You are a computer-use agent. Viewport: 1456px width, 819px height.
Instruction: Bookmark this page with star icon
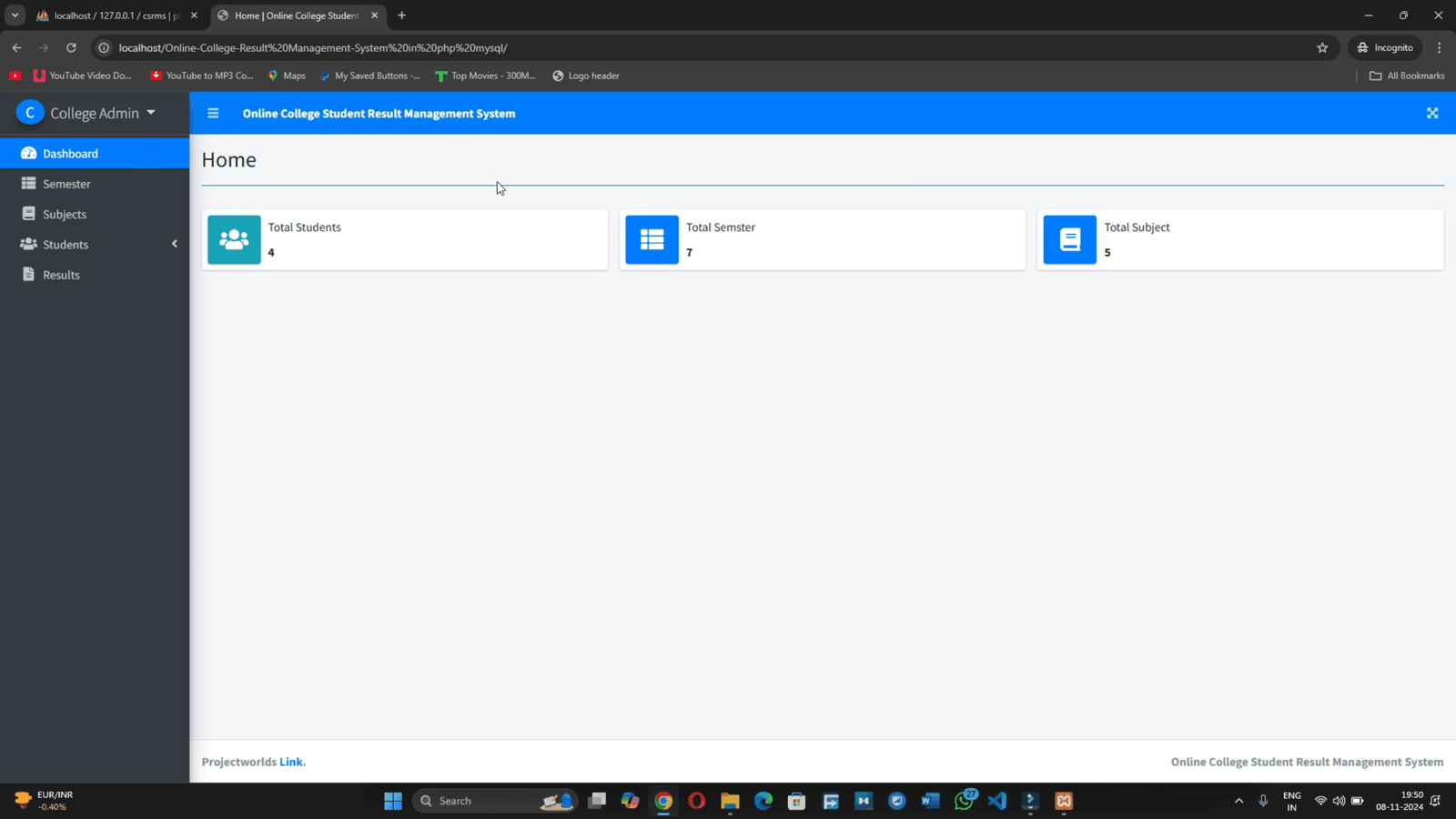1322,47
